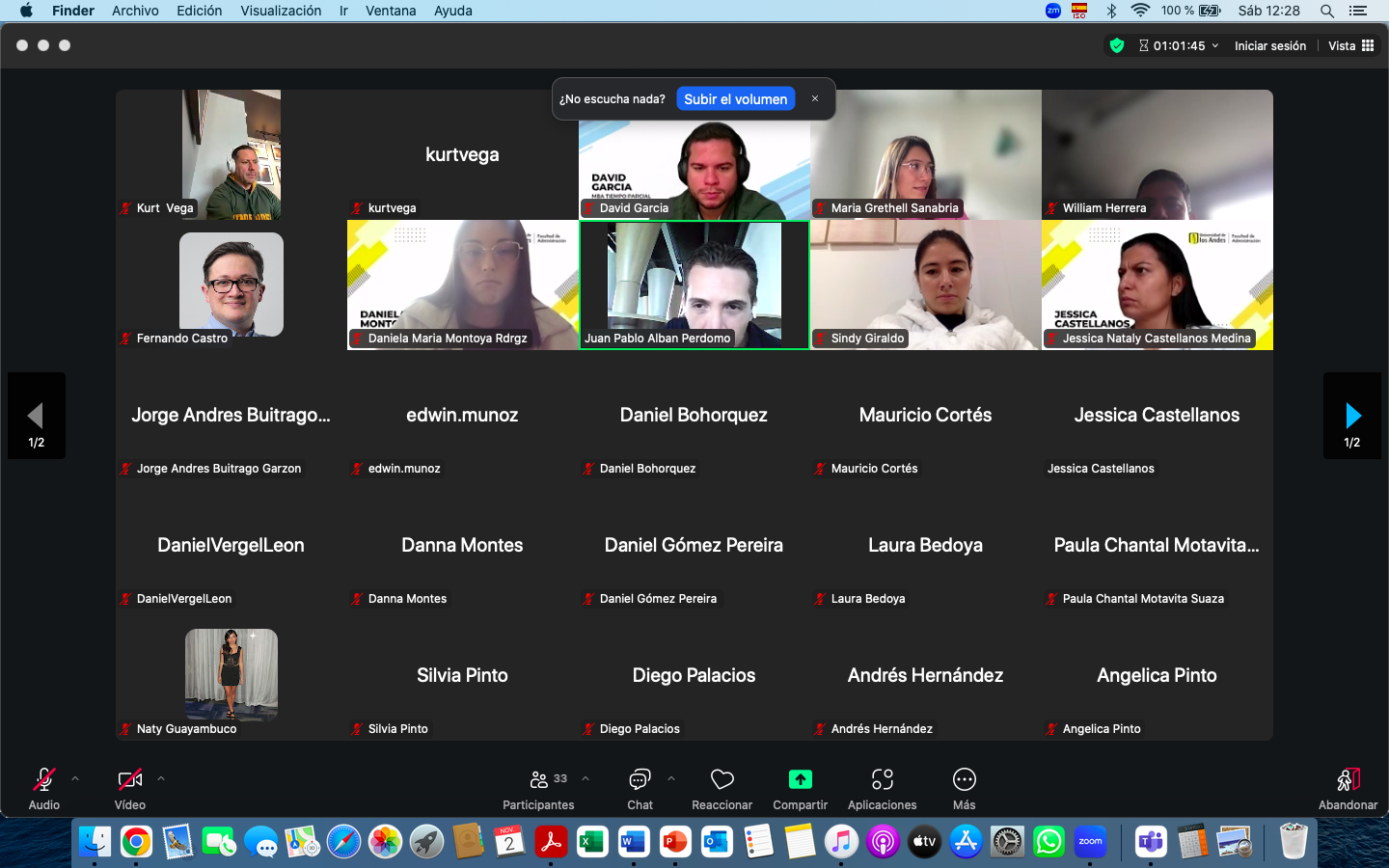Select David Garcia's video tile
Image resolution: width=1389 pixels, height=868 pixels.
694,154
